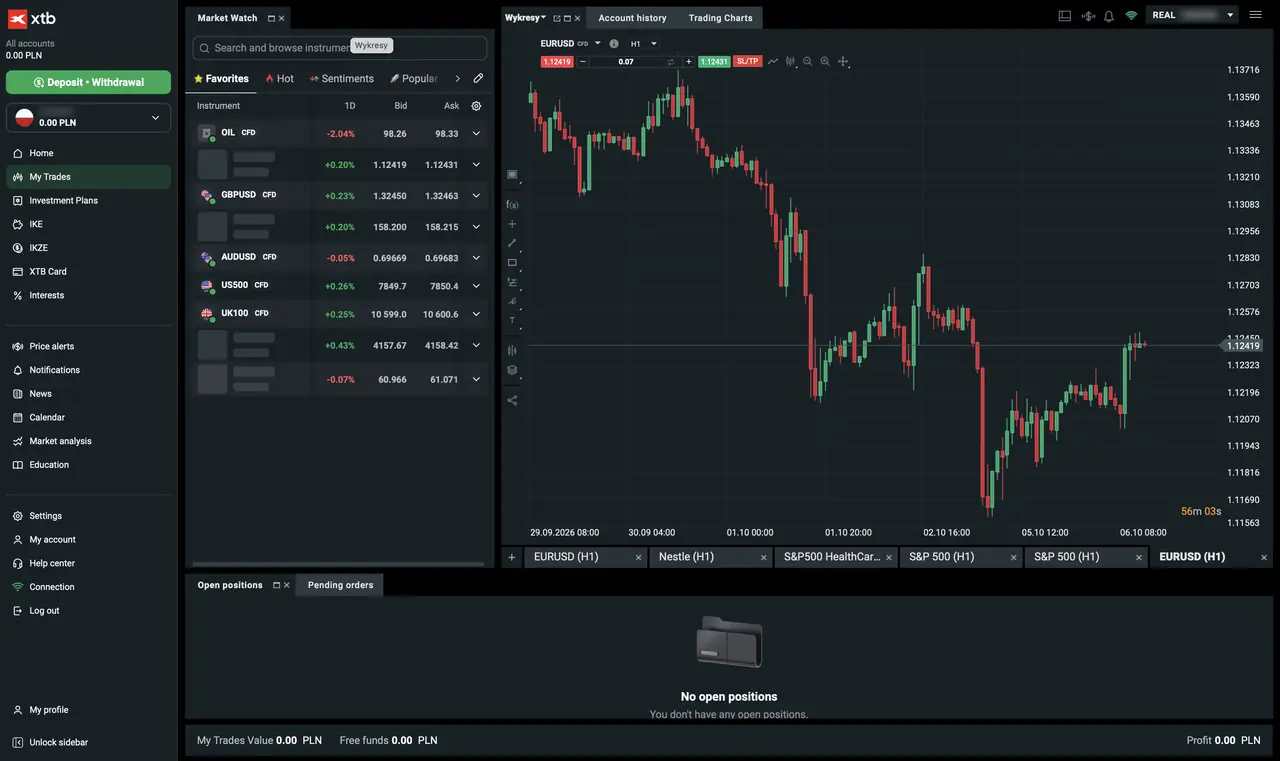Open Market Watch column settings gear

(476, 106)
